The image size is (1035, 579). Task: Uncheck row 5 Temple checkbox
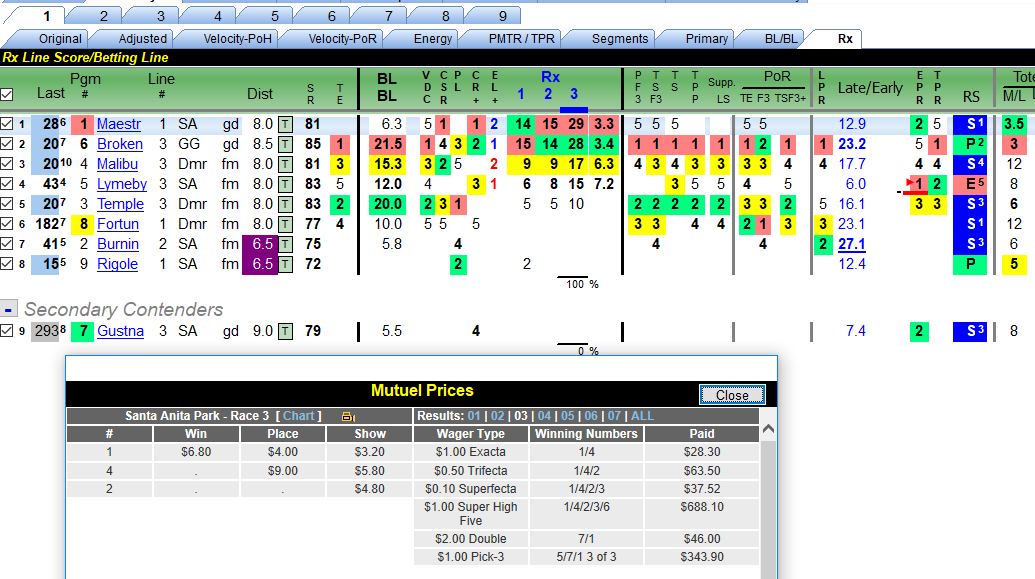coord(7,203)
